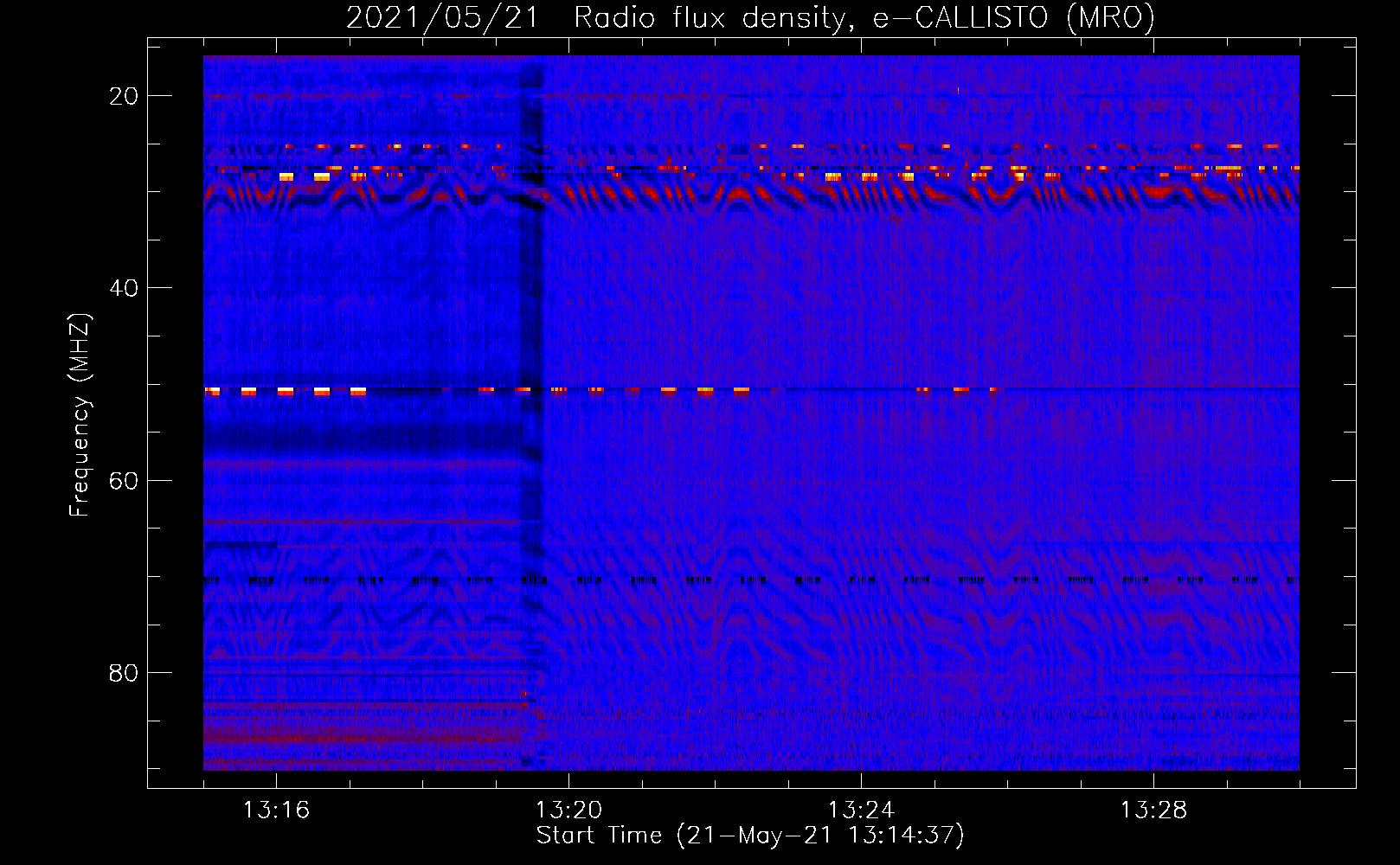Select the frequency tick label '80'
Viewport: 1400px width, 865px height.
click(124, 673)
